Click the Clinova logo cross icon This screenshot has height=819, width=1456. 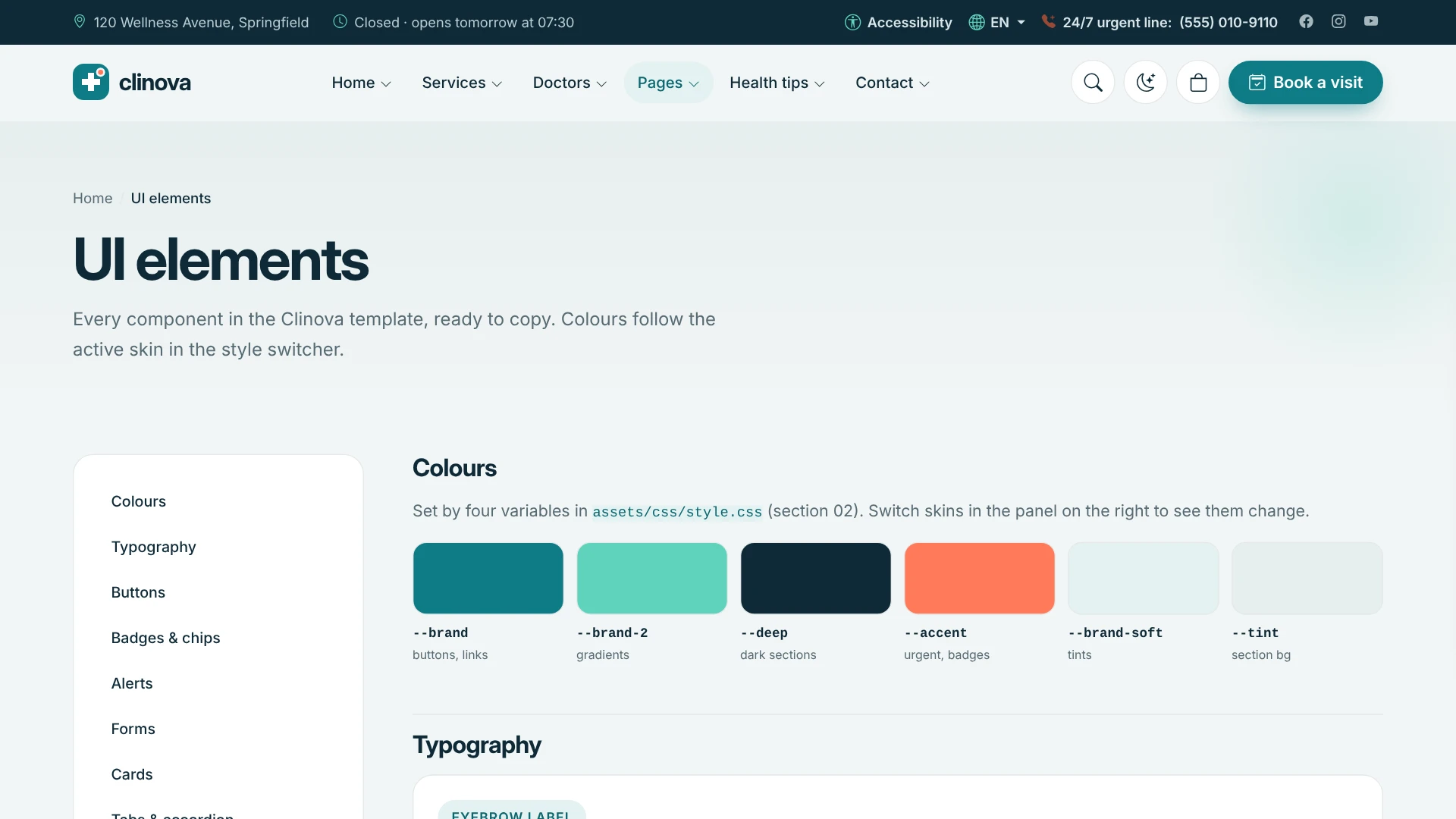click(91, 82)
